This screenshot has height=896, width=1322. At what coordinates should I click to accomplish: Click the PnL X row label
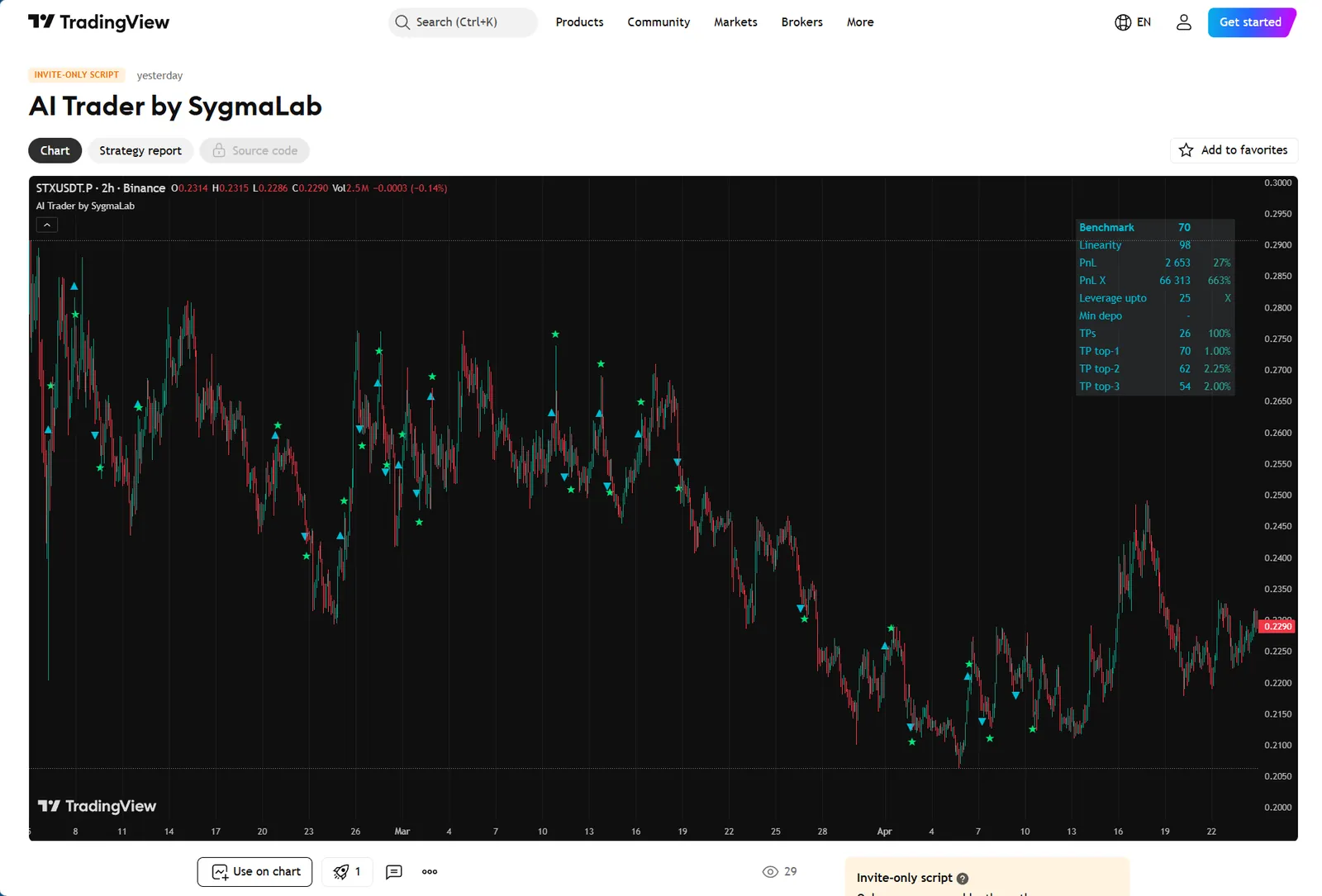point(1092,281)
